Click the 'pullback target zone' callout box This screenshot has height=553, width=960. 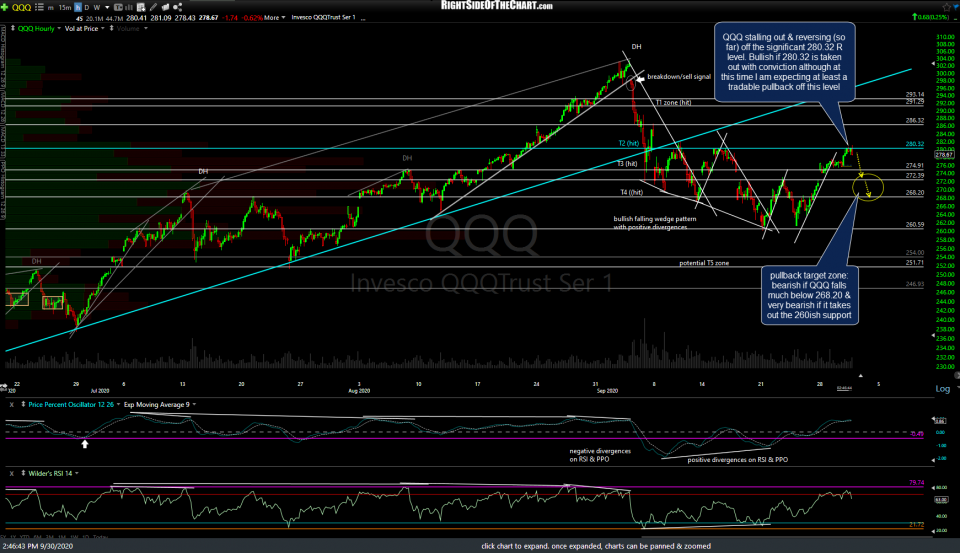(x=809, y=295)
